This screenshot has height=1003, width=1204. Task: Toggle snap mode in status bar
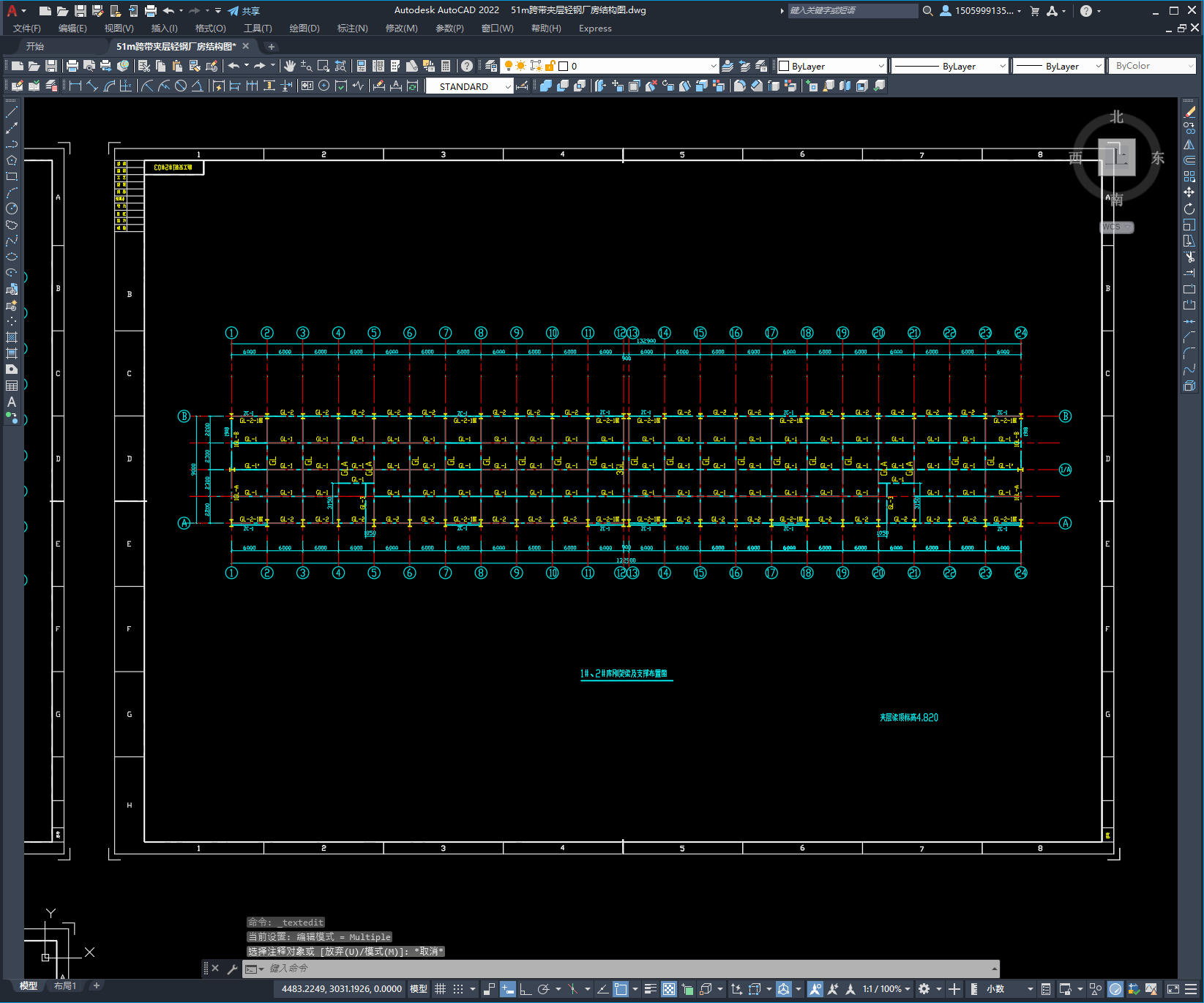[458, 989]
